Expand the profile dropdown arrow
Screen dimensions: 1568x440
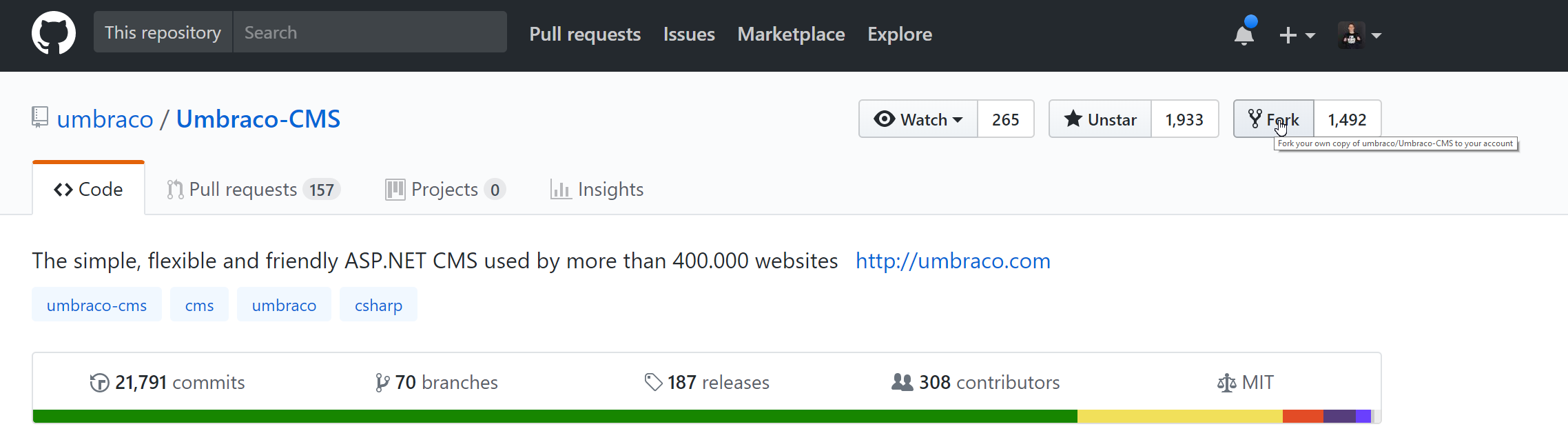point(1376,35)
